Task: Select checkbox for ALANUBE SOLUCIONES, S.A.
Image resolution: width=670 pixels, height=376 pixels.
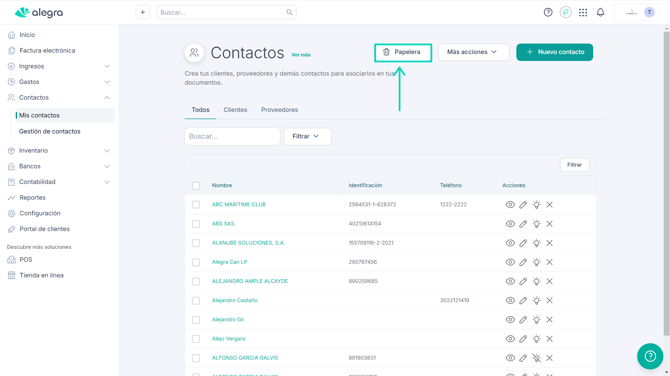Action: (196, 243)
